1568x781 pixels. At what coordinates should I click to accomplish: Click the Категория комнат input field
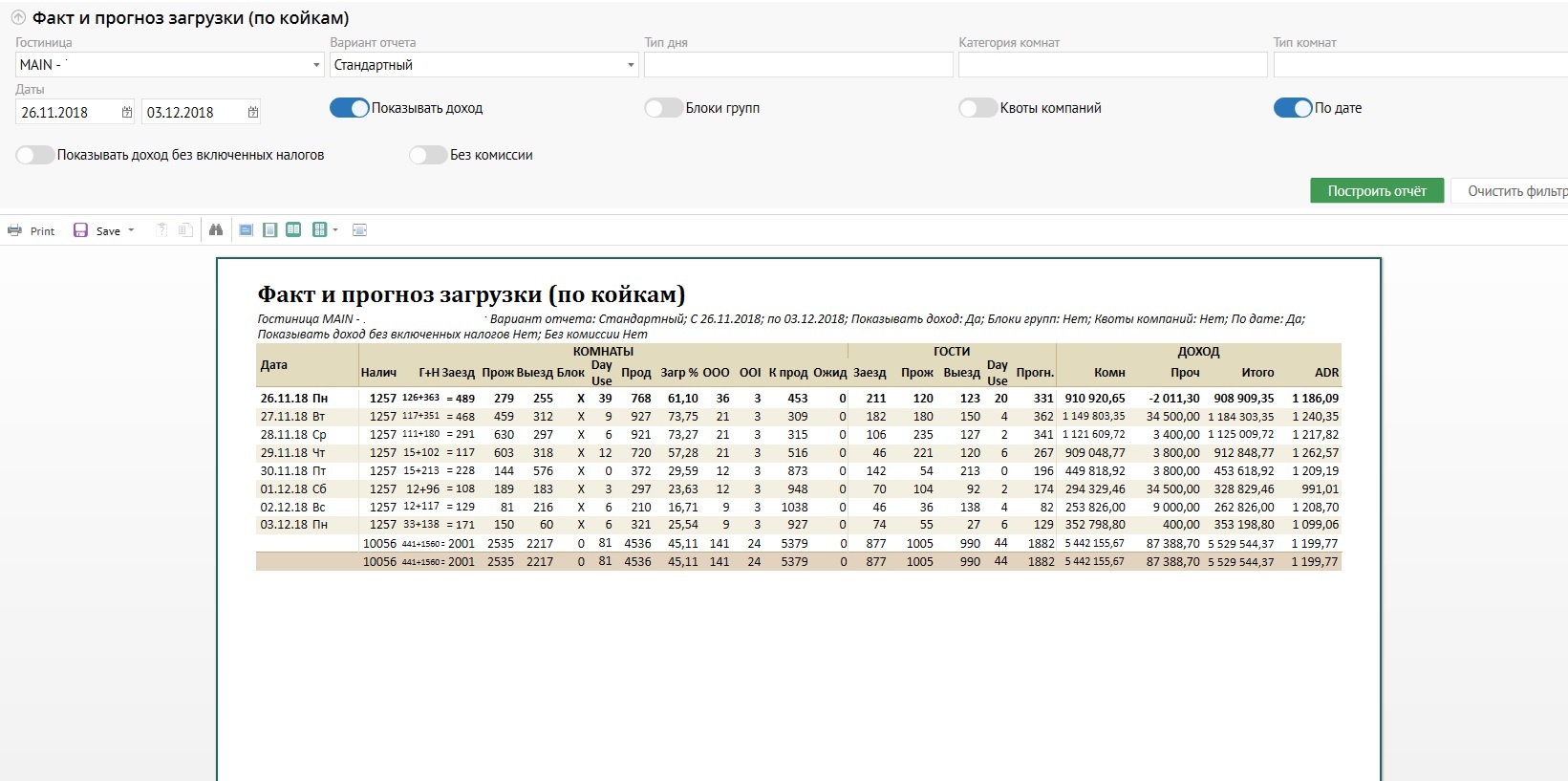pyautogui.click(x=1112, y=65)
